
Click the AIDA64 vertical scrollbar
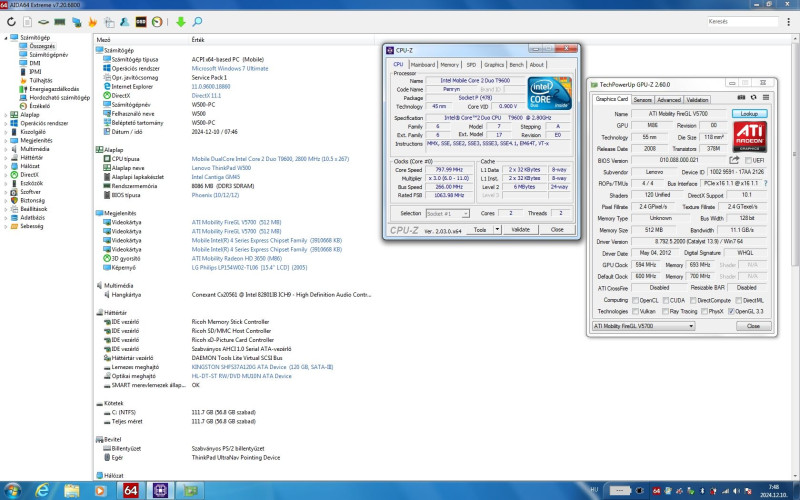pos(795,153)
